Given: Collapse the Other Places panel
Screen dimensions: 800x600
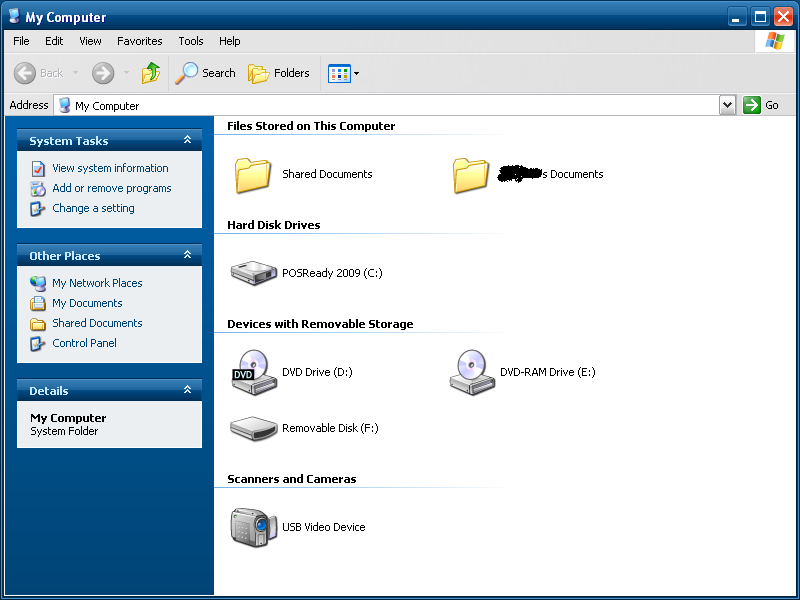Looking at the screenshot, I should (187, 256).
